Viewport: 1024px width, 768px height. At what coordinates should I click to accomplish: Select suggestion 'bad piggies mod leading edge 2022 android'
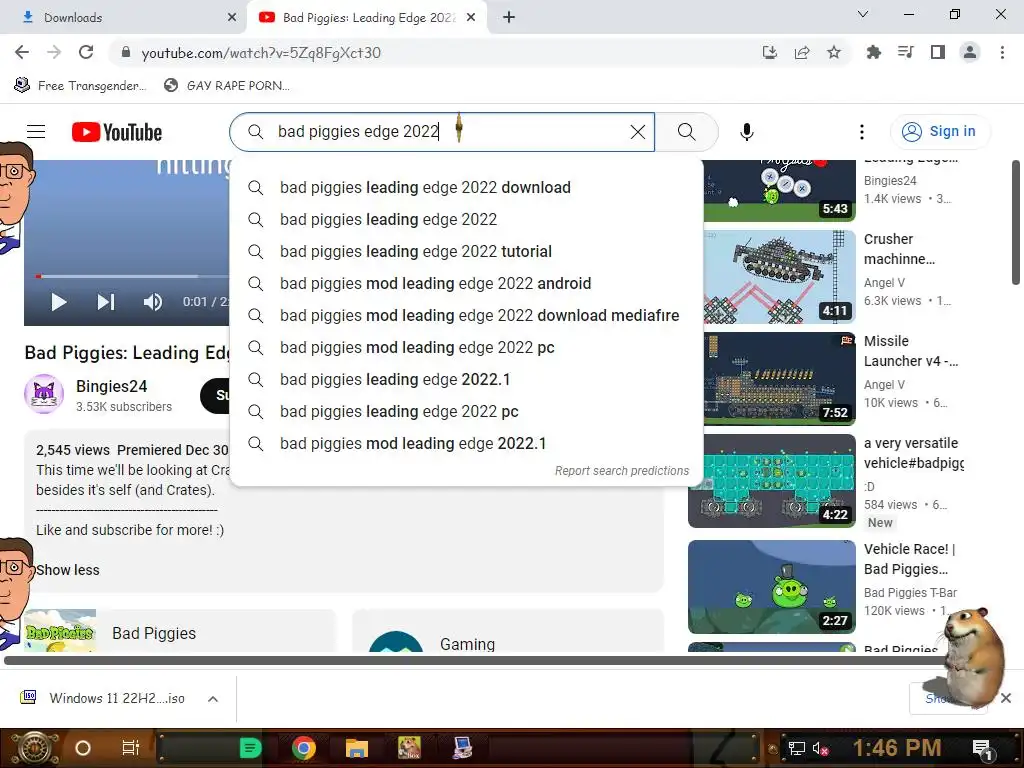pos(466,283)
